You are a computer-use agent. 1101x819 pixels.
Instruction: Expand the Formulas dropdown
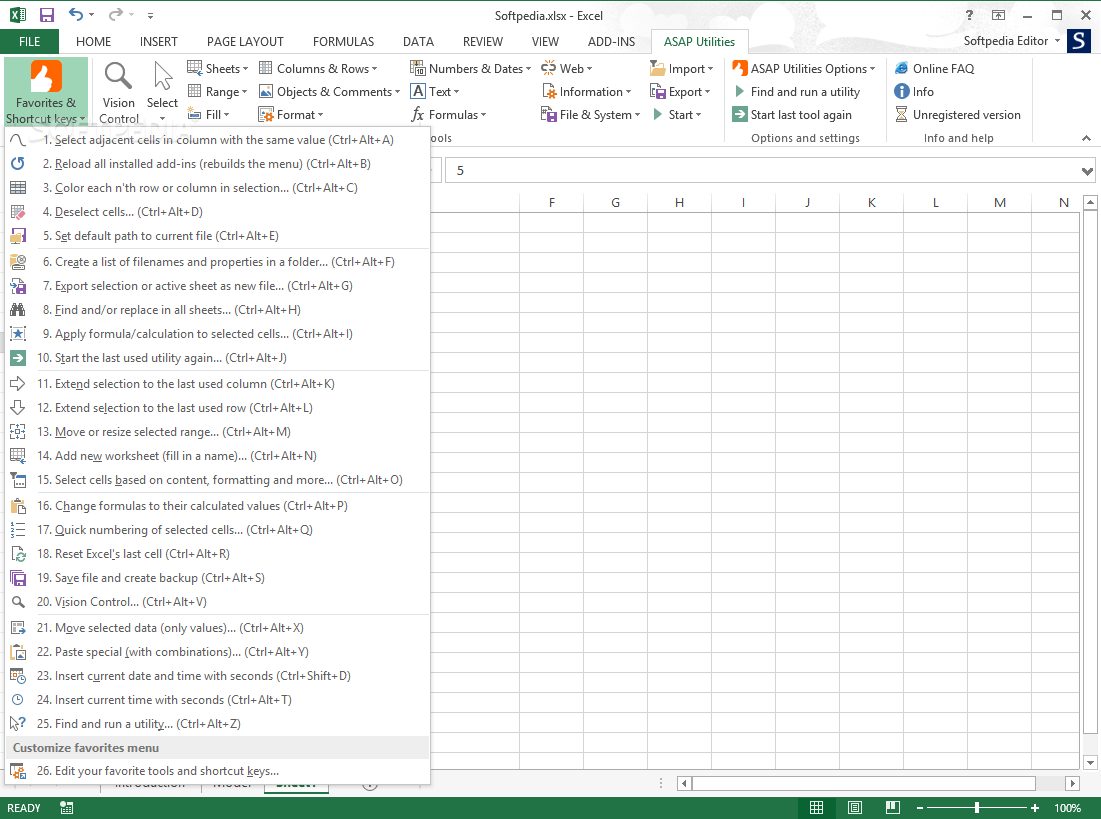click(x=448, y=114)
